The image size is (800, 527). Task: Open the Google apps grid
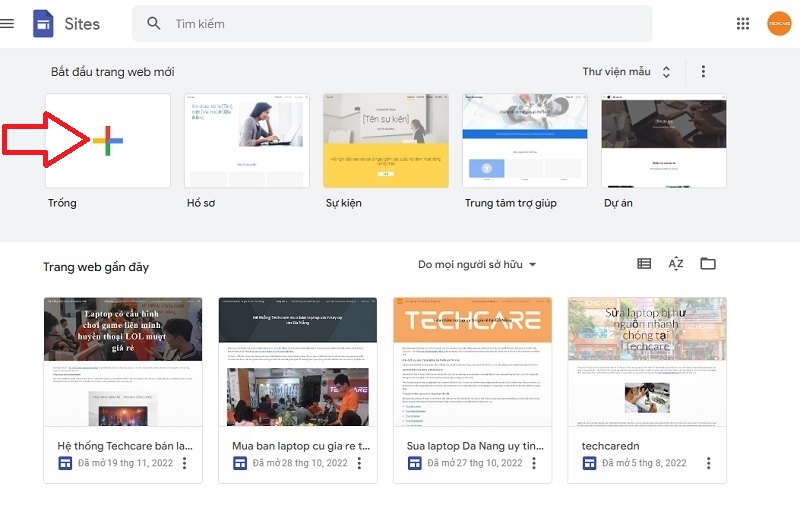pyautogui.click(x=743, y=23)
